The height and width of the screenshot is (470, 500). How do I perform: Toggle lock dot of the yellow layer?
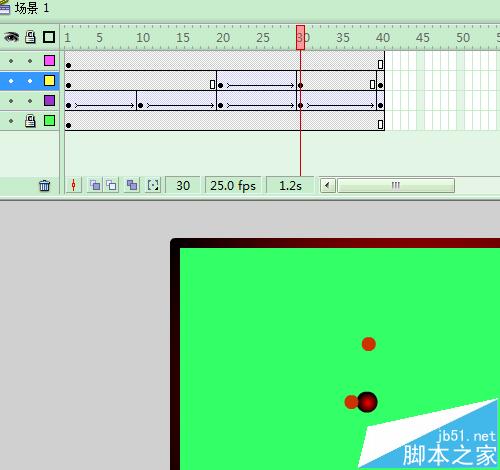coord(30,81)
